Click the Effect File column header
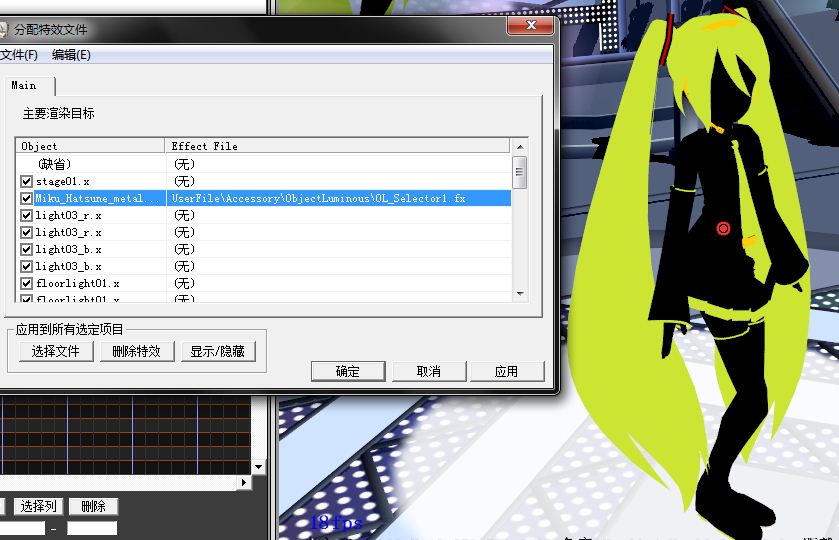 (x=338, y=146)
